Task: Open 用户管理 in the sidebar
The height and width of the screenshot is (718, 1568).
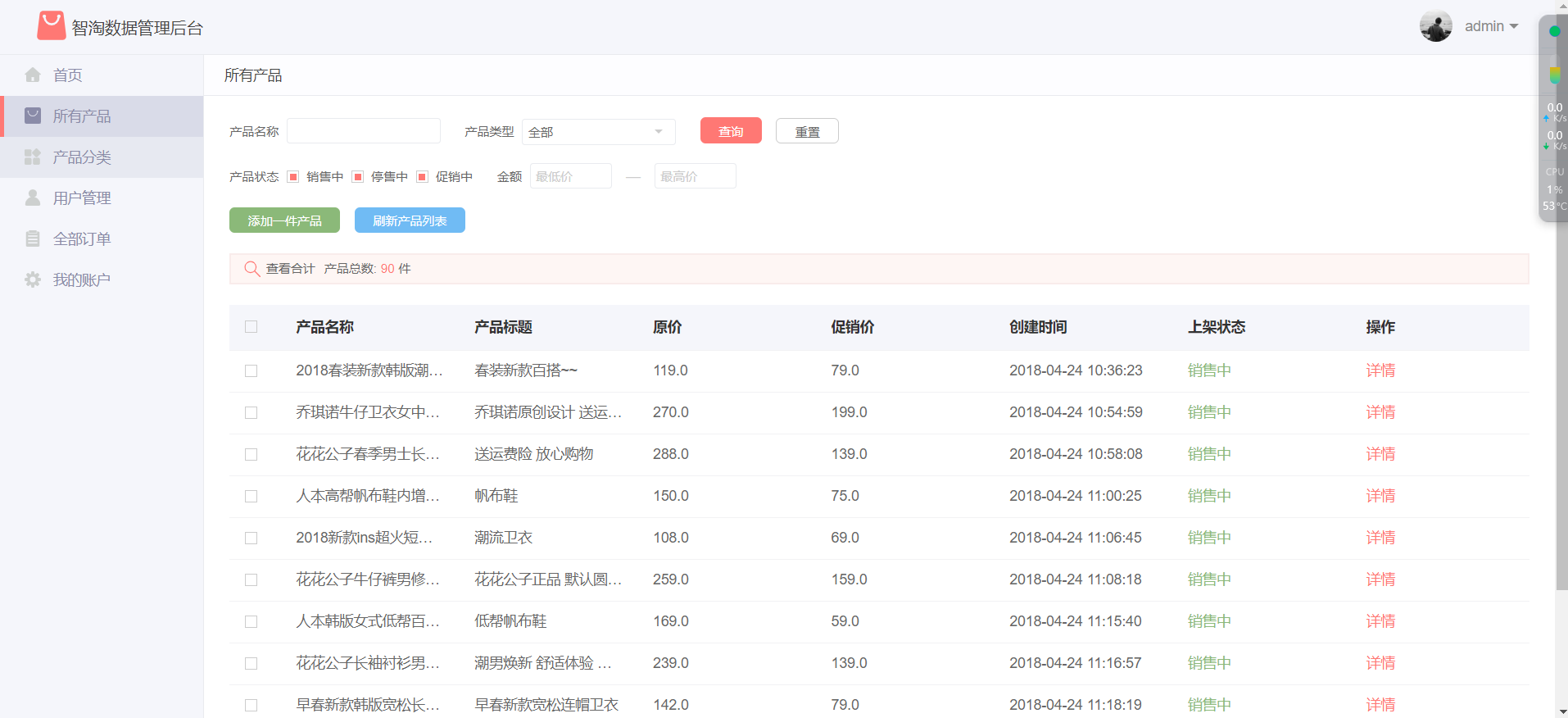Action: pyautogui.click(x=102, y=198)
